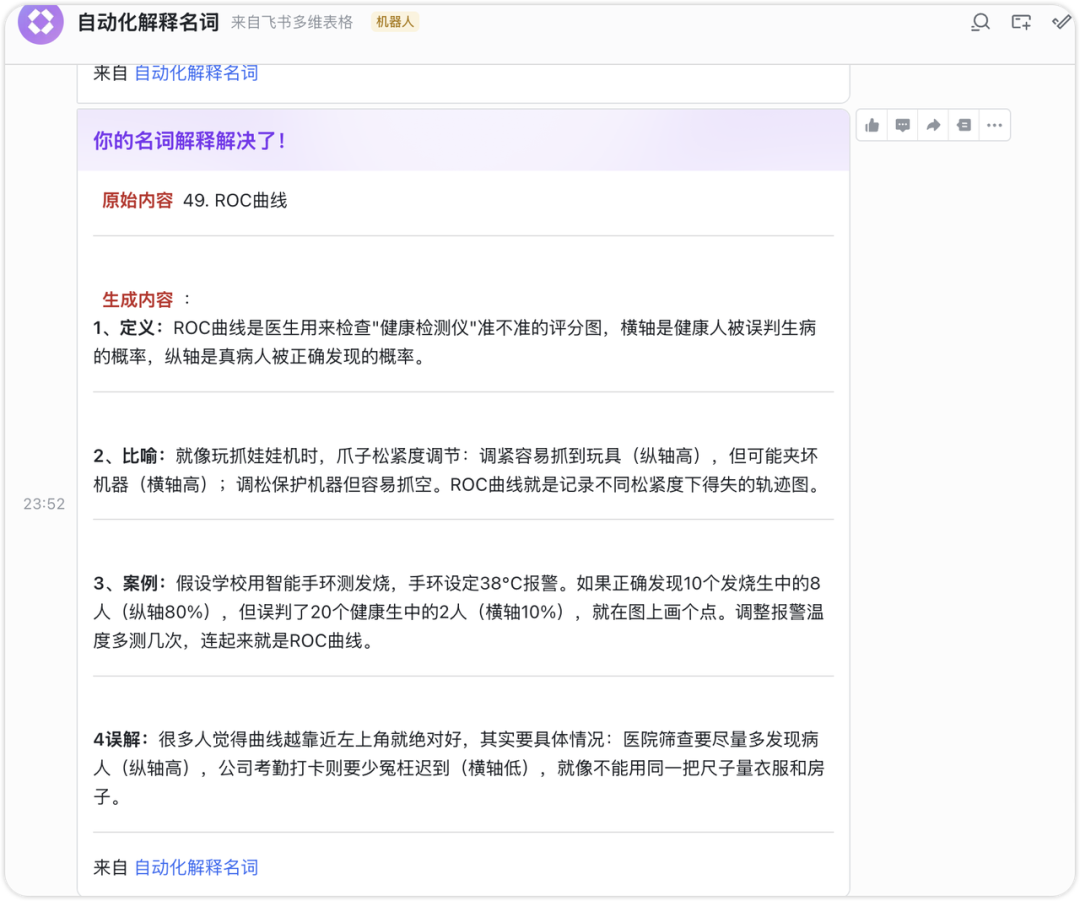Click the 1、定义 paragraph text

(x=455, y=342)
